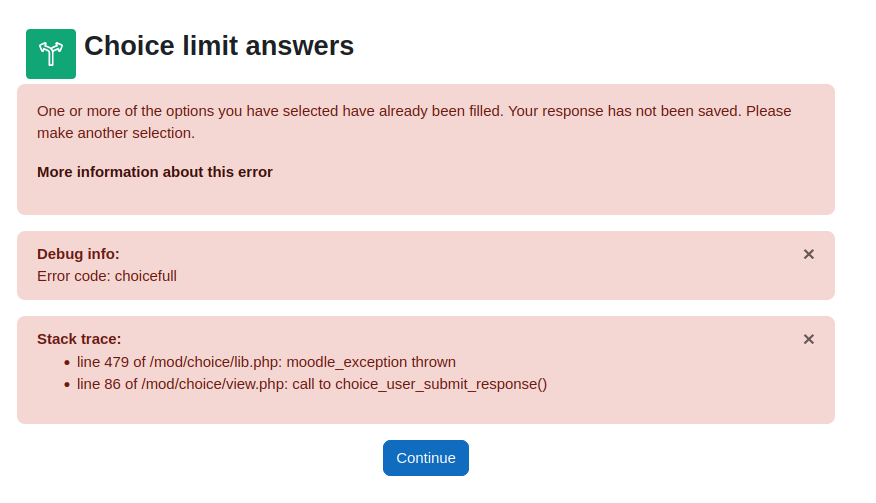Screen dimensions: 876x503
Task: Open More information about this error
Action: [155, 172]
